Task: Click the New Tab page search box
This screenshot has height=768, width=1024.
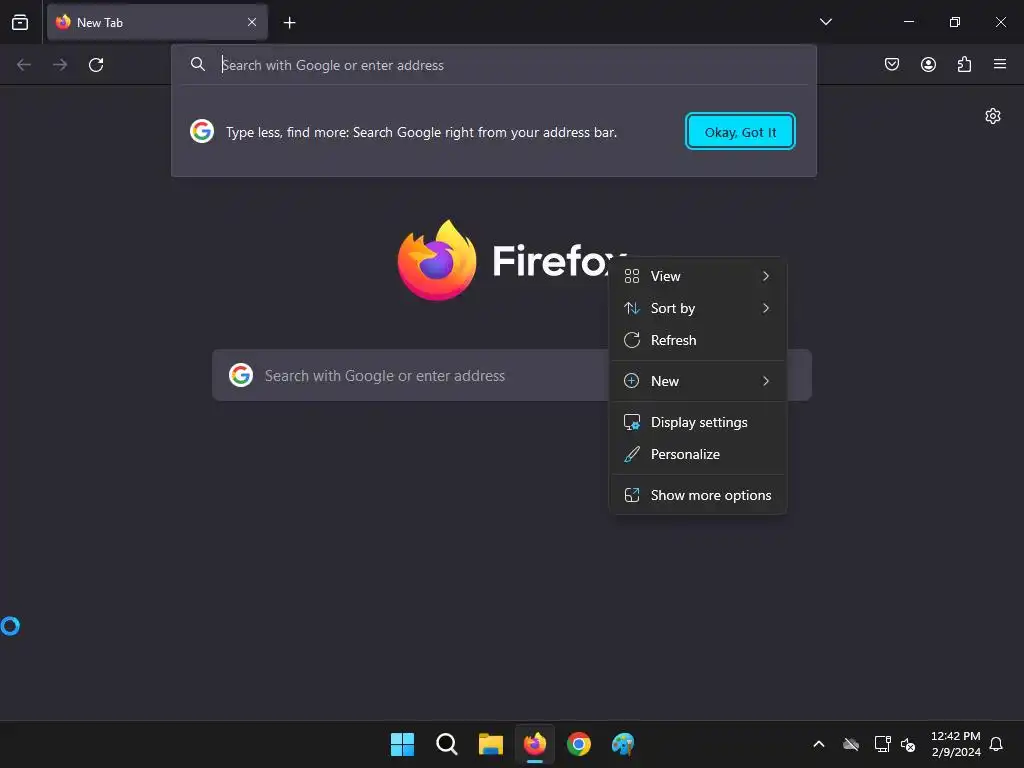Action: pyautogui.click(x=511, y=376)
